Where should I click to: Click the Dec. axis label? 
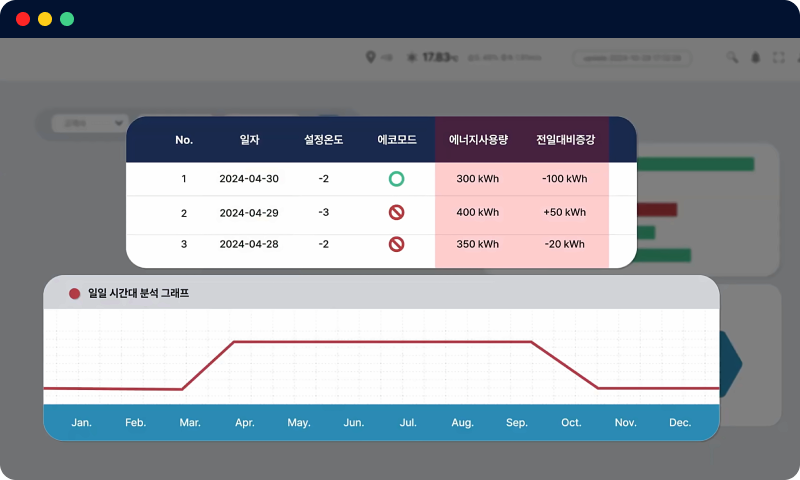tap(680, 423)
